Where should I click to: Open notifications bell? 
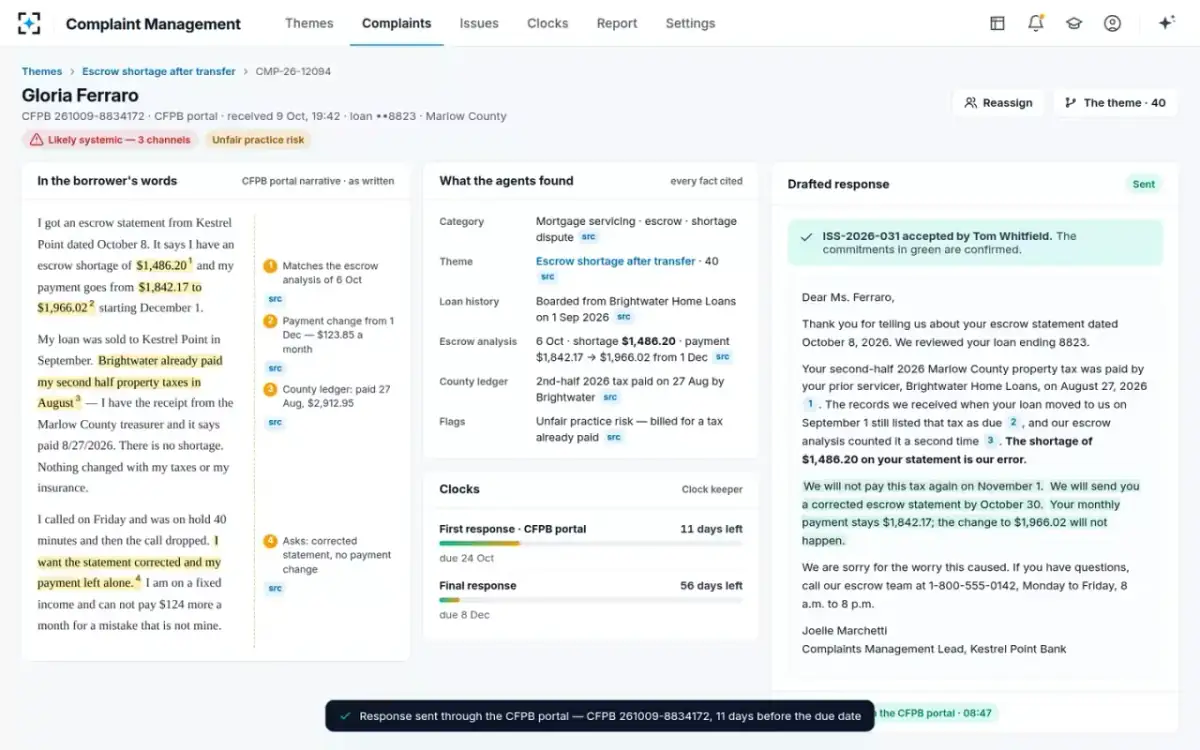1036,23
